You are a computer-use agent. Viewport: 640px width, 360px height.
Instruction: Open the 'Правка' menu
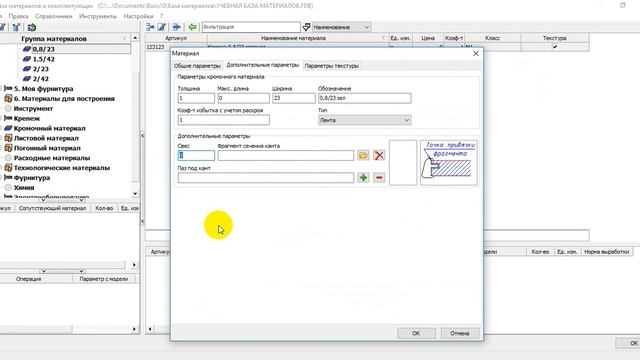[x=18, y=16]
